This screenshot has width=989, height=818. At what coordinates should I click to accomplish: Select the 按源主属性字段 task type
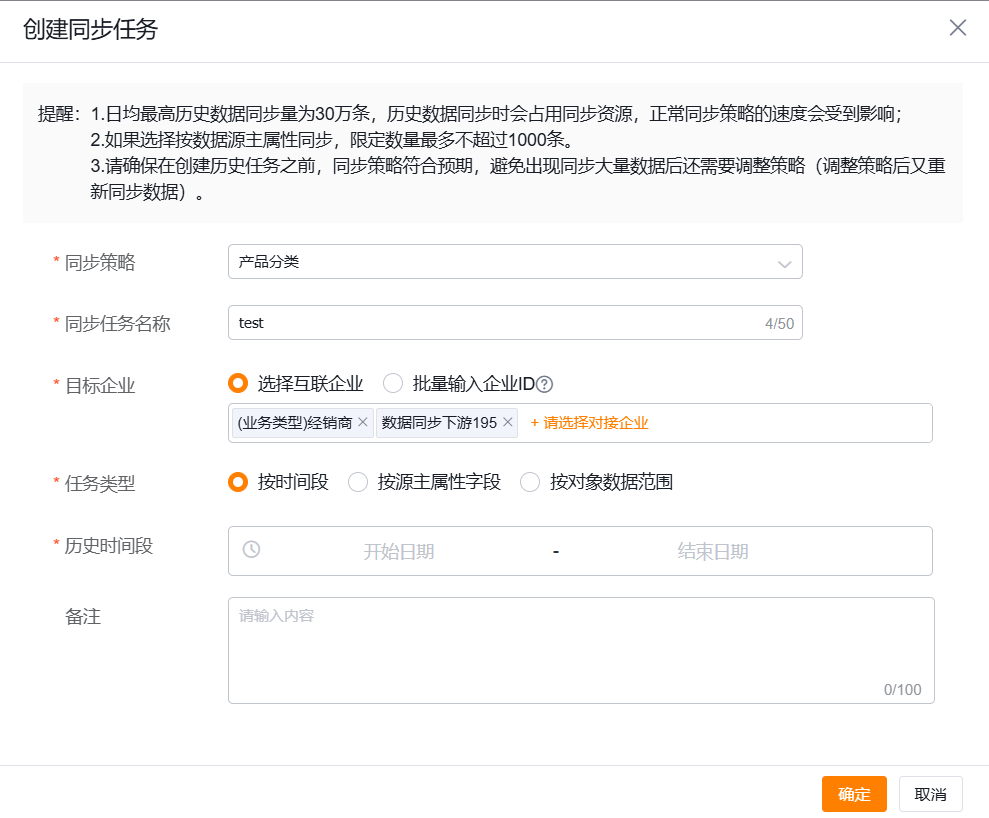pos(358,482)
